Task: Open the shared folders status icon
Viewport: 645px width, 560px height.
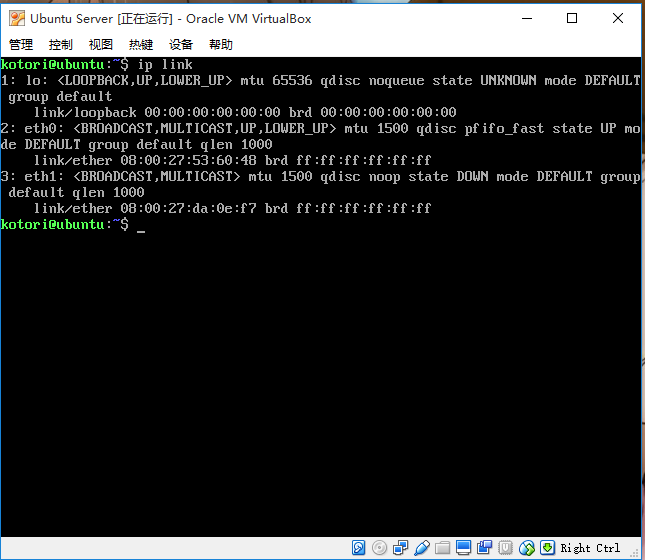Action: click(x=443, y=548)
